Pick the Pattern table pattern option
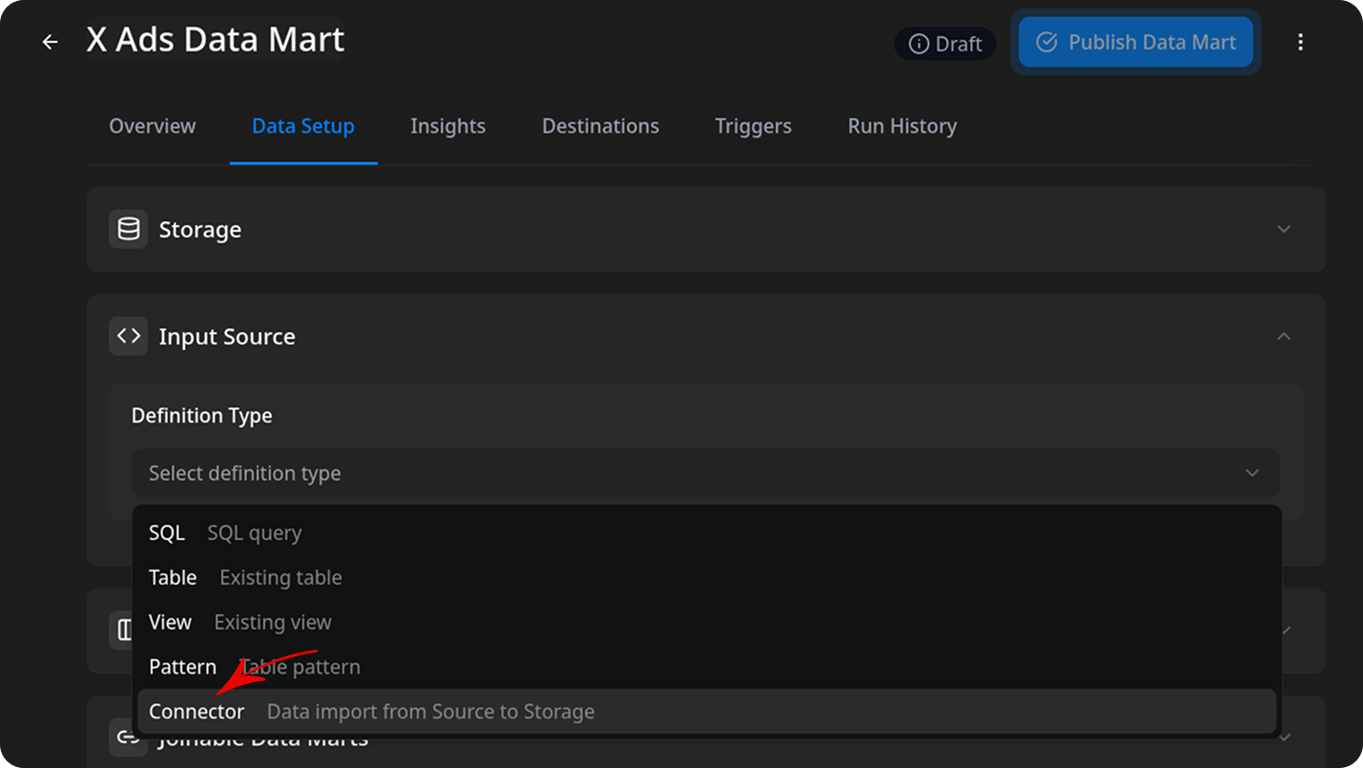 (706, 666)
